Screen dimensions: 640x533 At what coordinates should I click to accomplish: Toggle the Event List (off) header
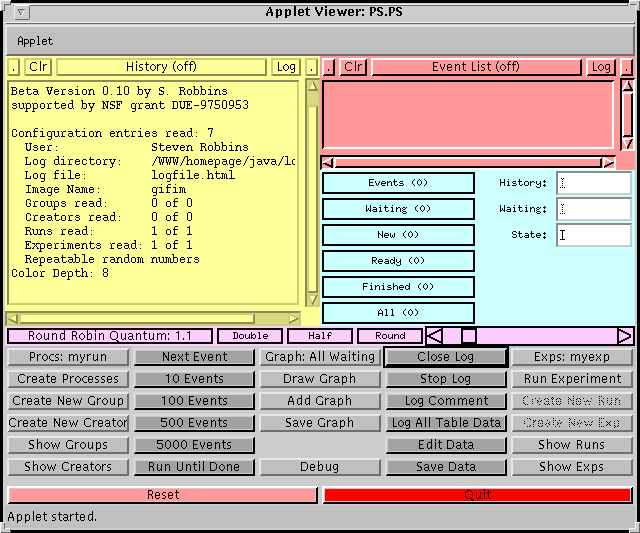(x=476, y=67)
